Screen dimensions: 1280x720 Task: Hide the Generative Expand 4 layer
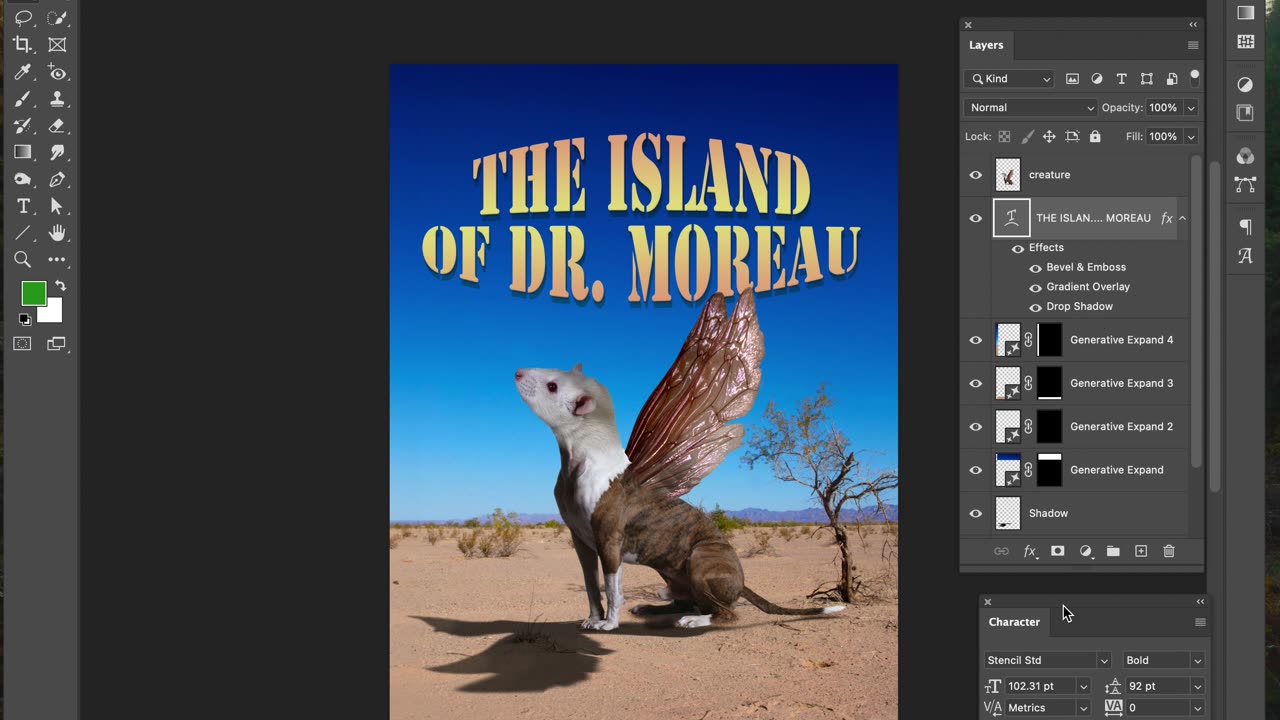[976, 340]
